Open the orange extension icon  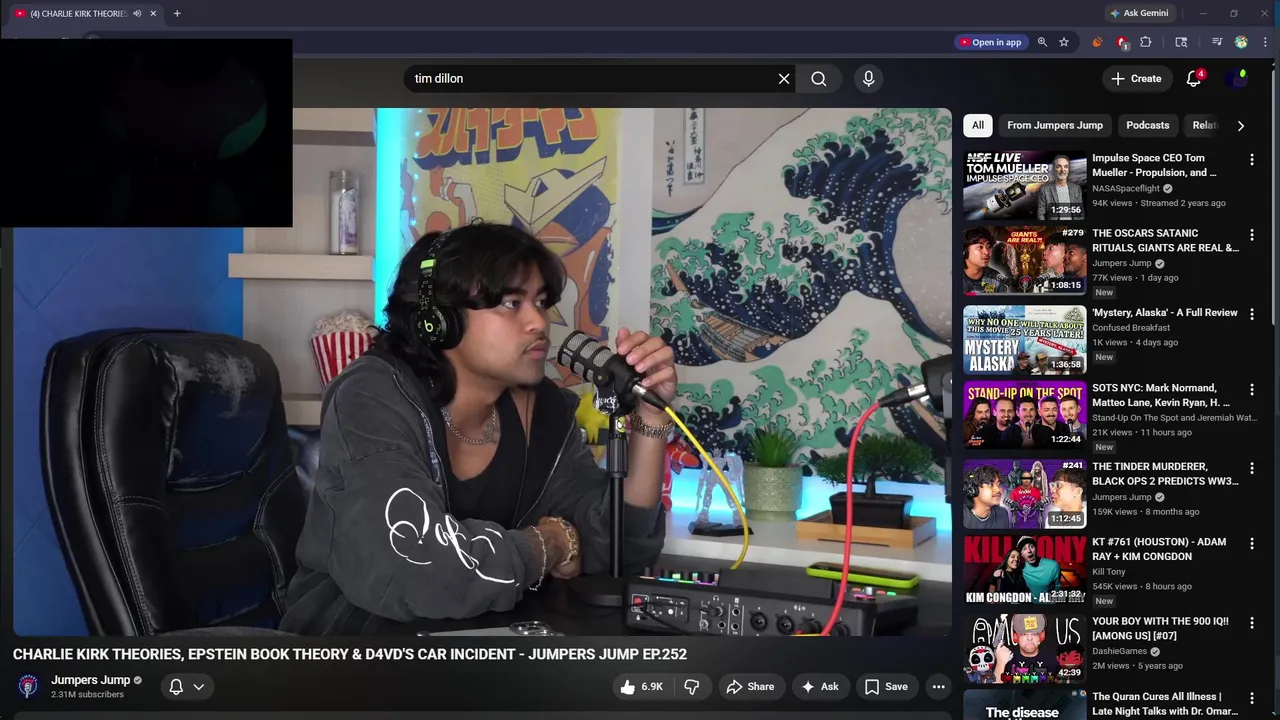[x=1097, y=42]
